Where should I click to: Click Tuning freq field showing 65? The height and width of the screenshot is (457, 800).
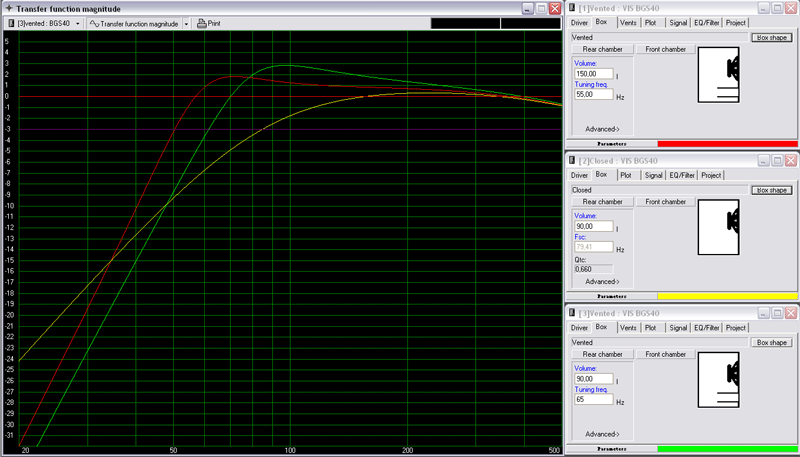tap(593, 399)
